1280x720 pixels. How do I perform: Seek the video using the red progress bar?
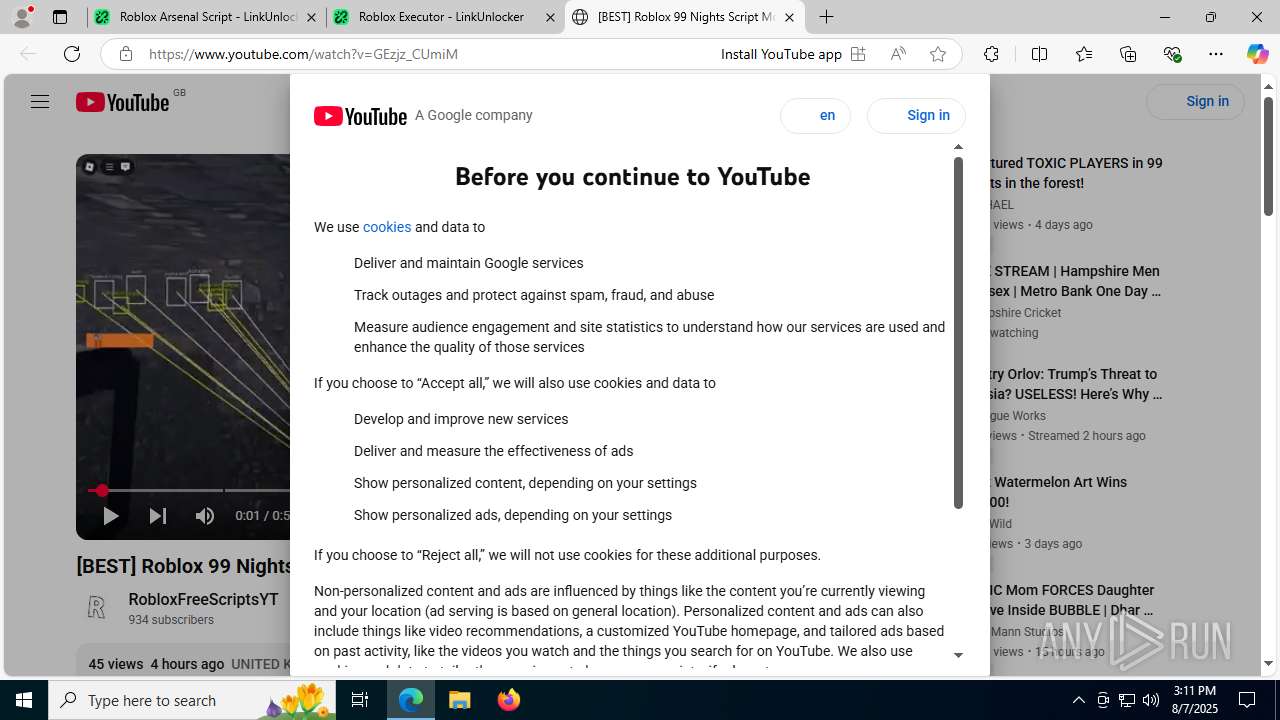point(188,490)
